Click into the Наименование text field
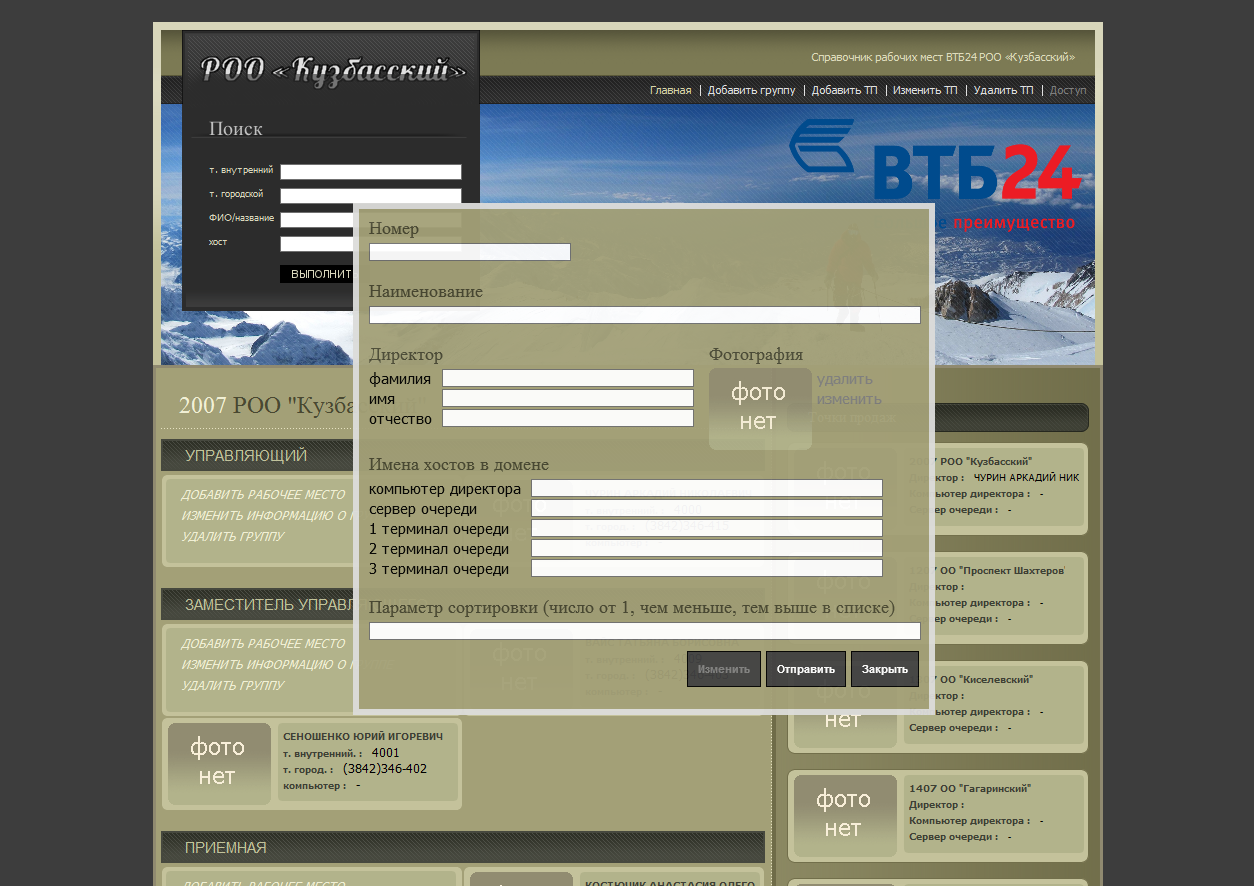The width and height of the screenshot is (1254, 886). pos(644,315)
